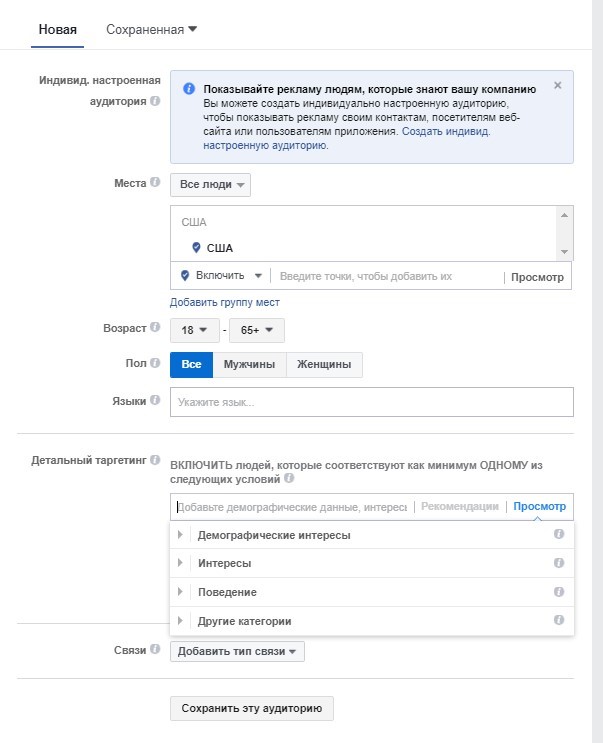The height and width of the screenshot is (743, 603).
Task: Select Все gender option
Action: pos(191,364)
